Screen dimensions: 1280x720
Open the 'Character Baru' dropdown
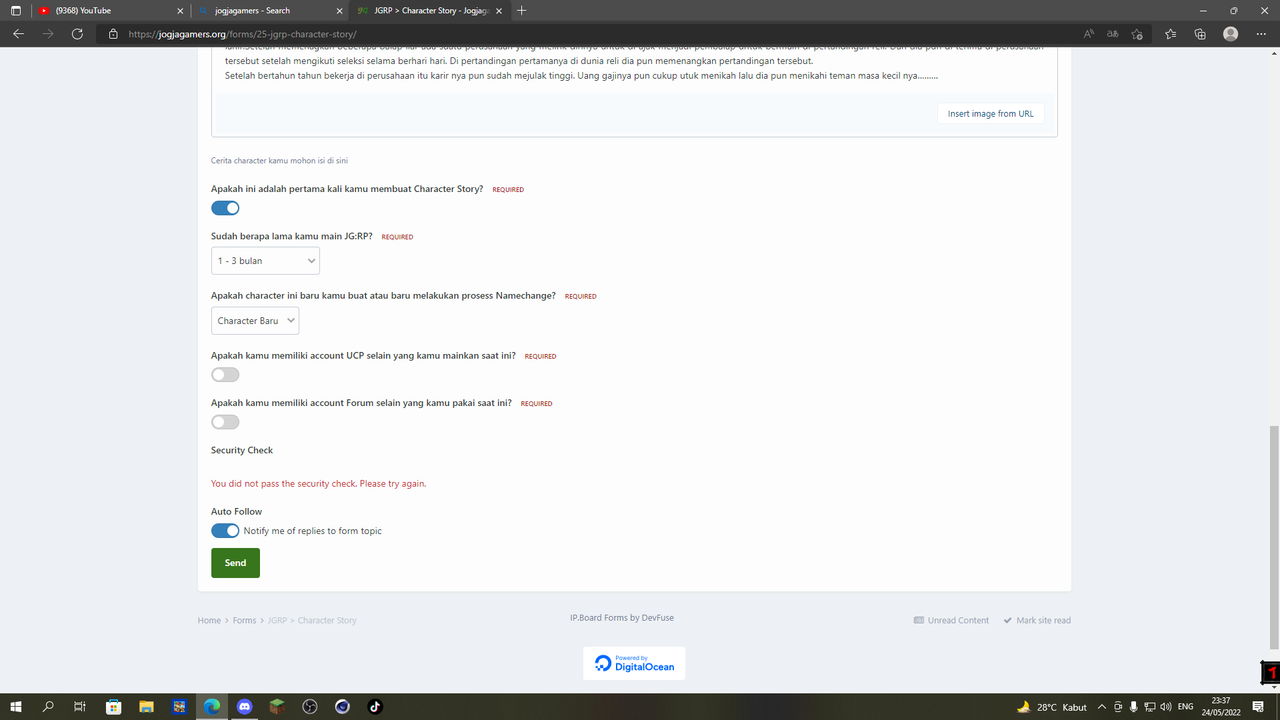tap(255, 320)
